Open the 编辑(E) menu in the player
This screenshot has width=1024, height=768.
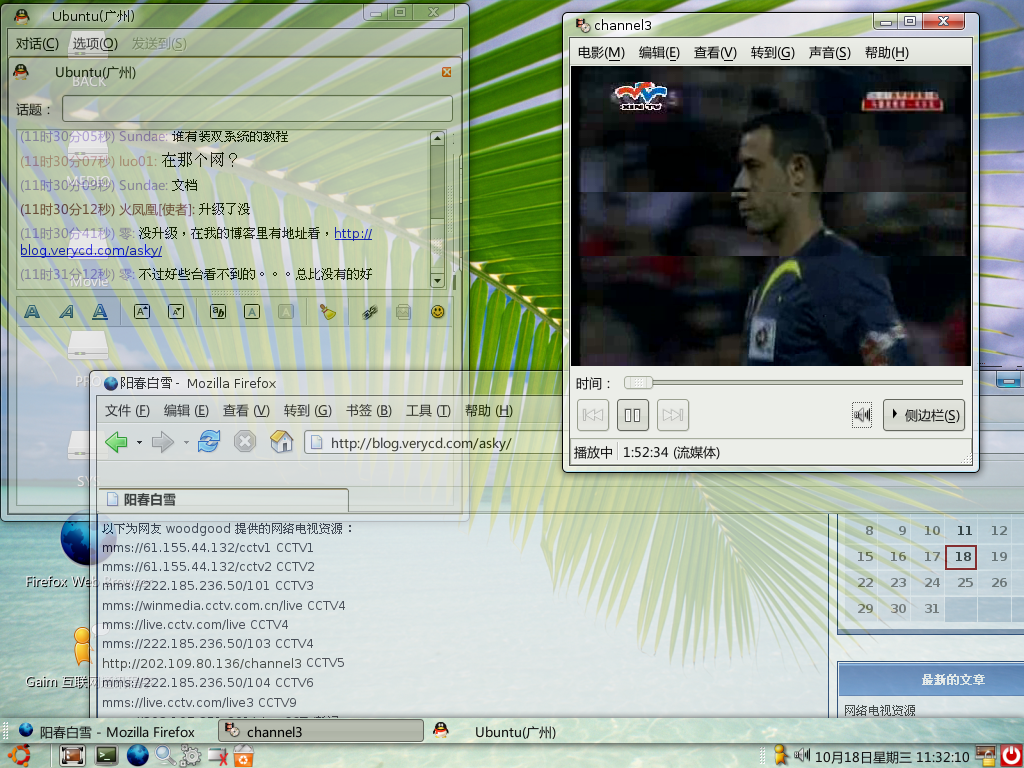click(x=659, y=53)
